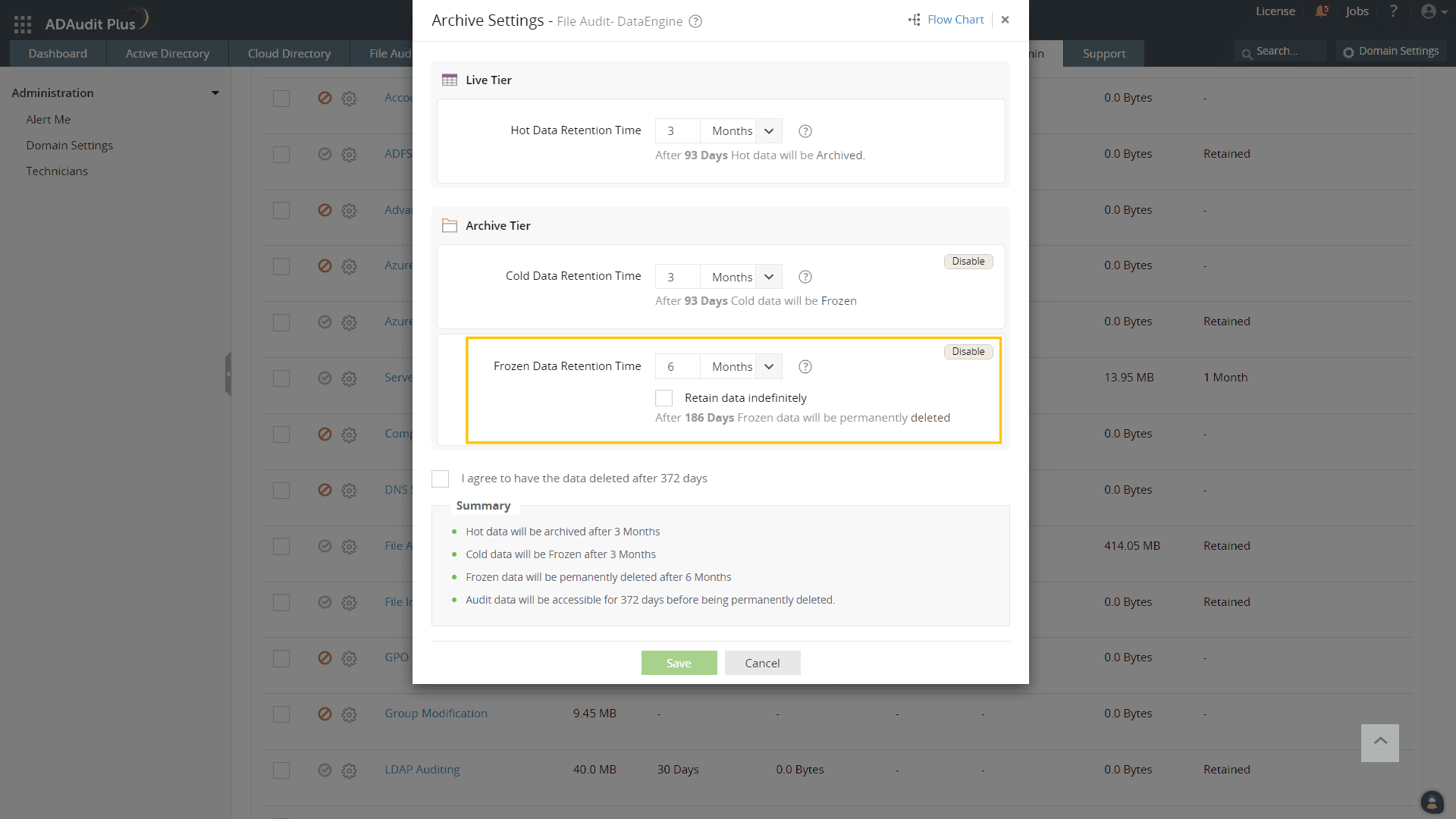
Task: Click help icon next to Hot Data Retention
Action: click(805, 131)
